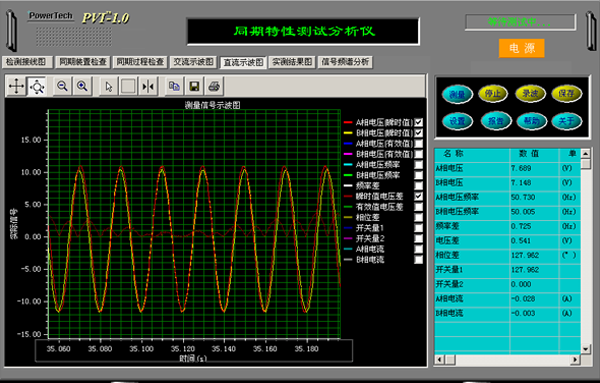Click the 设置 settings oval button

[458, 121]
